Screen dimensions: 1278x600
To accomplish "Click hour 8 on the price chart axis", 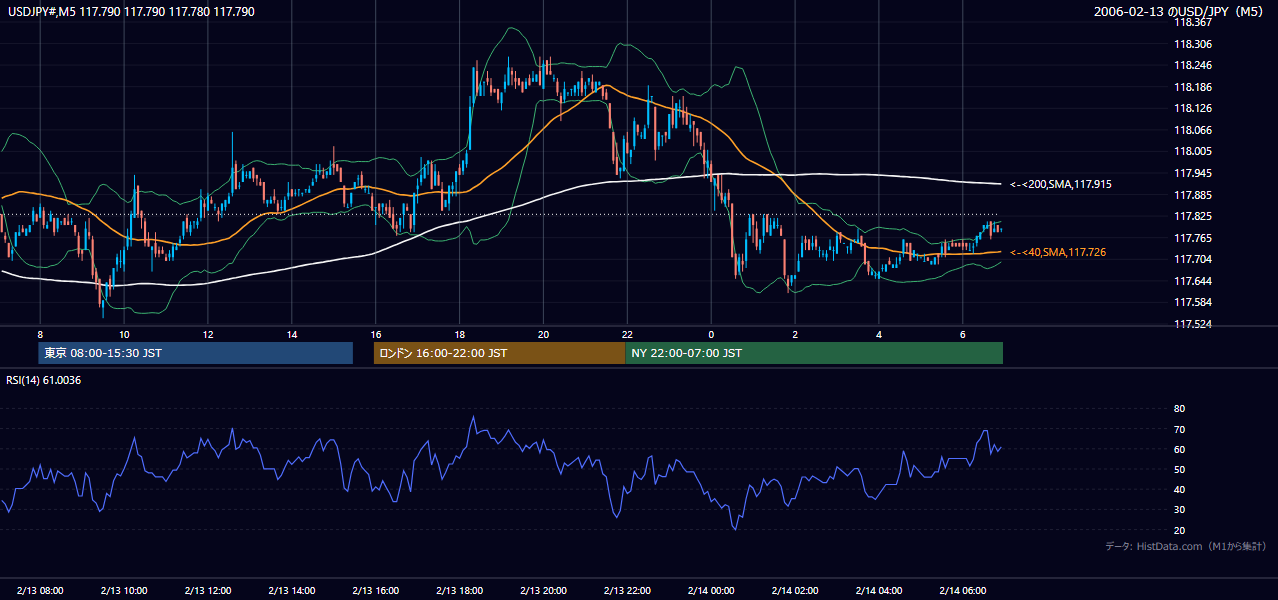I will 40,334.
